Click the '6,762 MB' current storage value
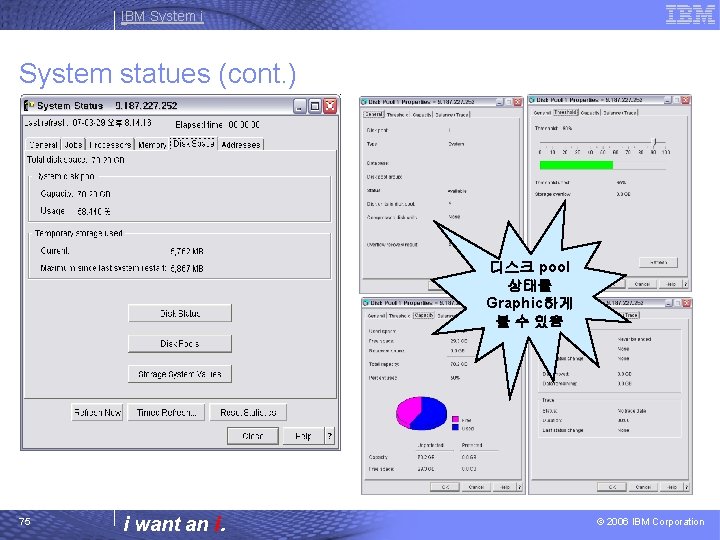720x540 pixels. click(186, 251)
